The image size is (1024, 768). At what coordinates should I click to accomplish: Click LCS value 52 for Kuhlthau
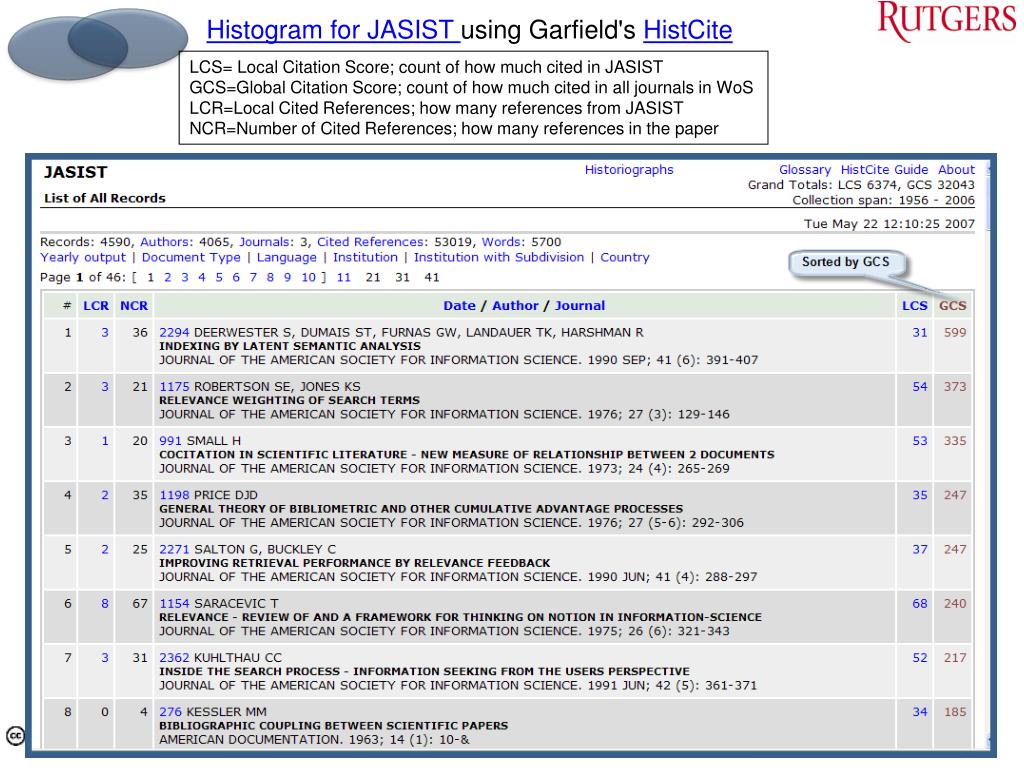[920, 658]
